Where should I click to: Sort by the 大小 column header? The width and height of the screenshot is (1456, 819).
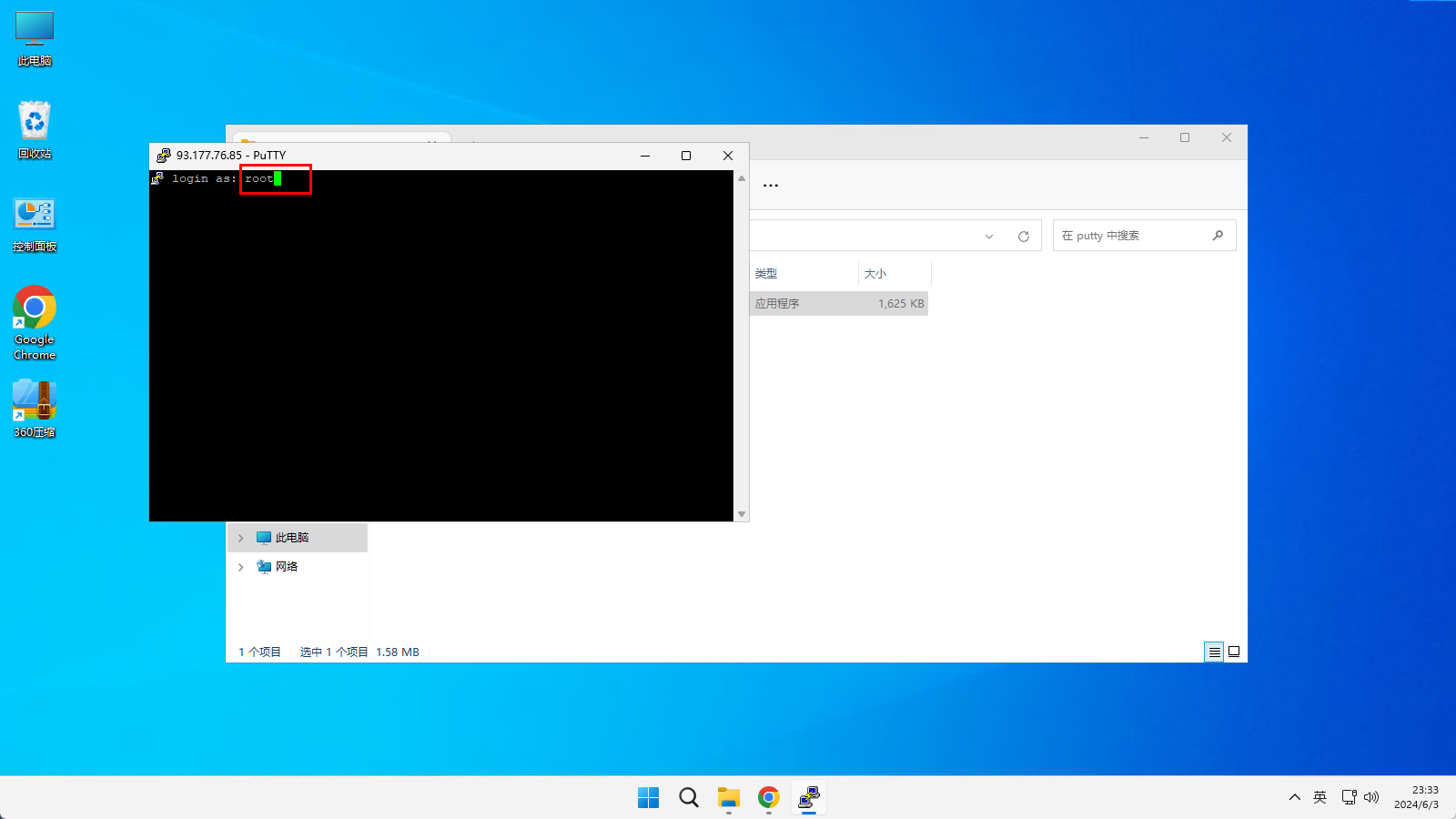pyautogui.click(x=895, y=273)
